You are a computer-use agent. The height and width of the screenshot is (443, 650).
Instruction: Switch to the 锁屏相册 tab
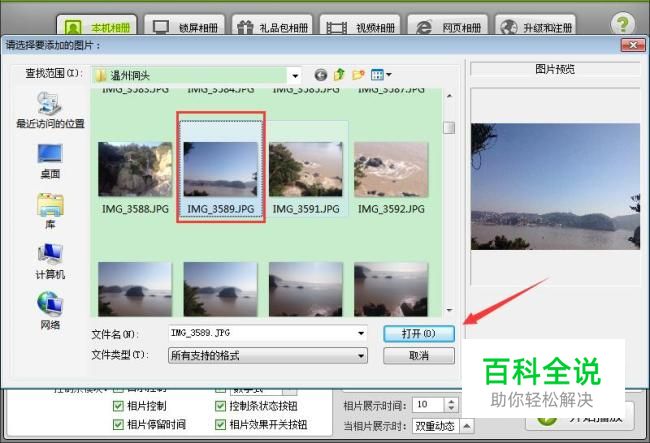[x=184, y=26]
